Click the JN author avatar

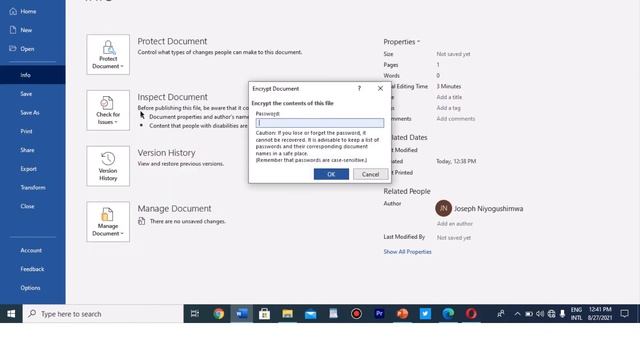pos(444,208)
